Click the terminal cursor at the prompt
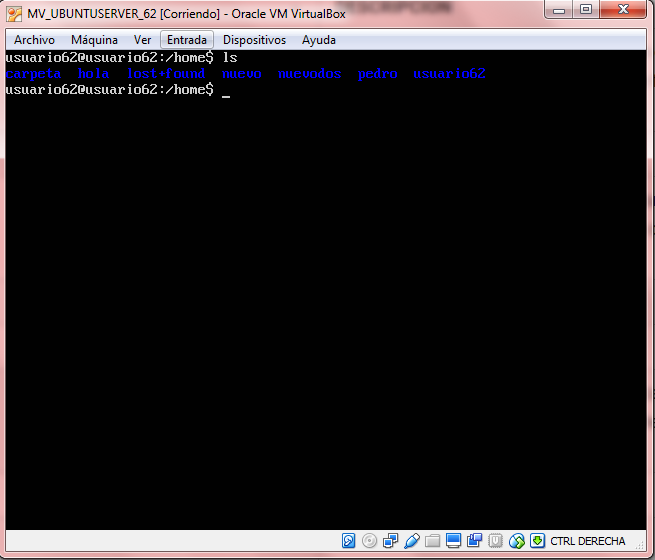 coord(226,96)
